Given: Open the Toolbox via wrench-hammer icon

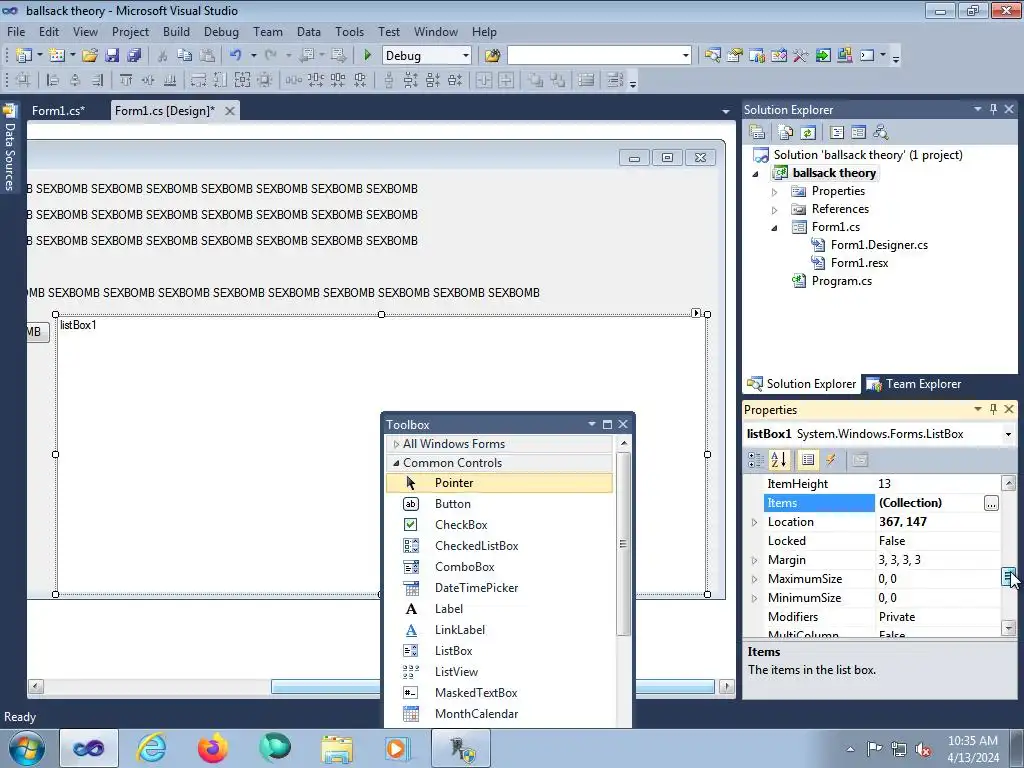Looking at the screenshot, I should [801, 56].
